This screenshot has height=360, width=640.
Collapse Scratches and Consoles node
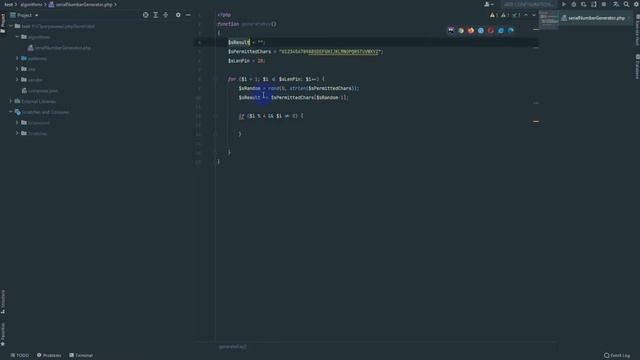tap(11, 111)
